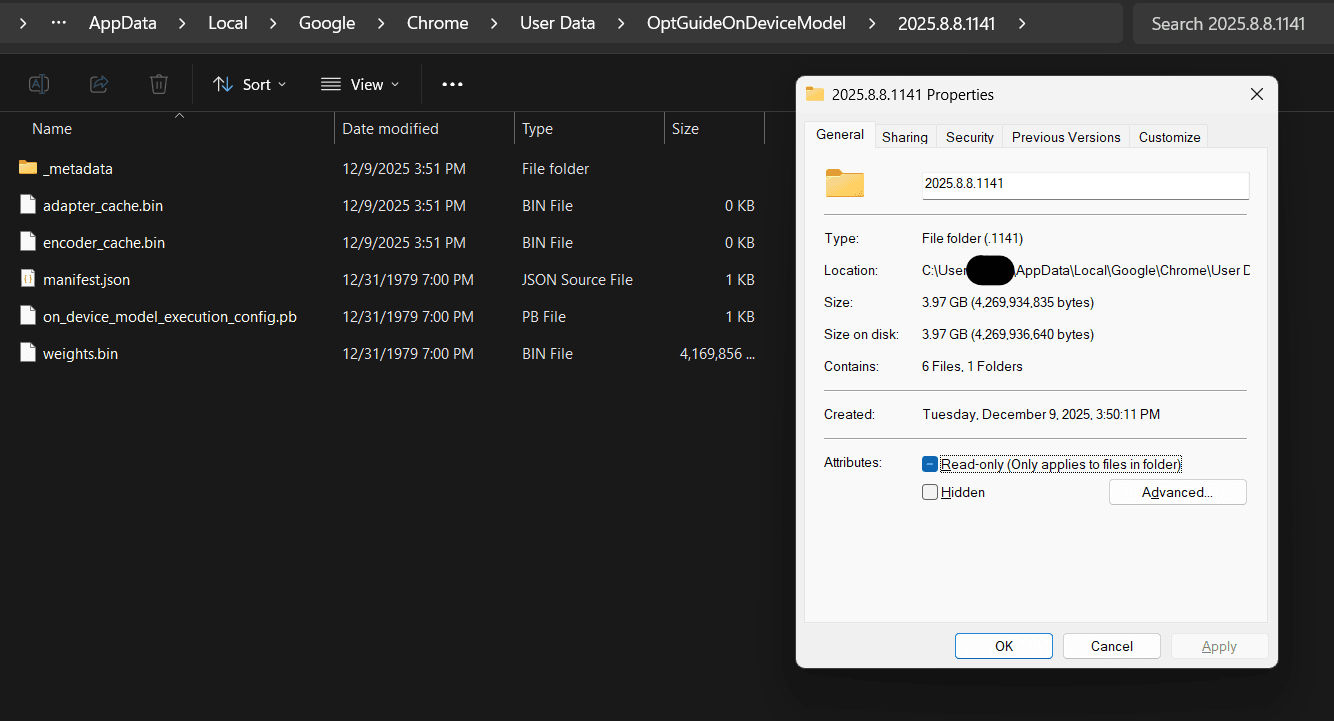1334x721 pixels.
Task: Click the 4,169,856 size cell
Action: click(717, 354)
